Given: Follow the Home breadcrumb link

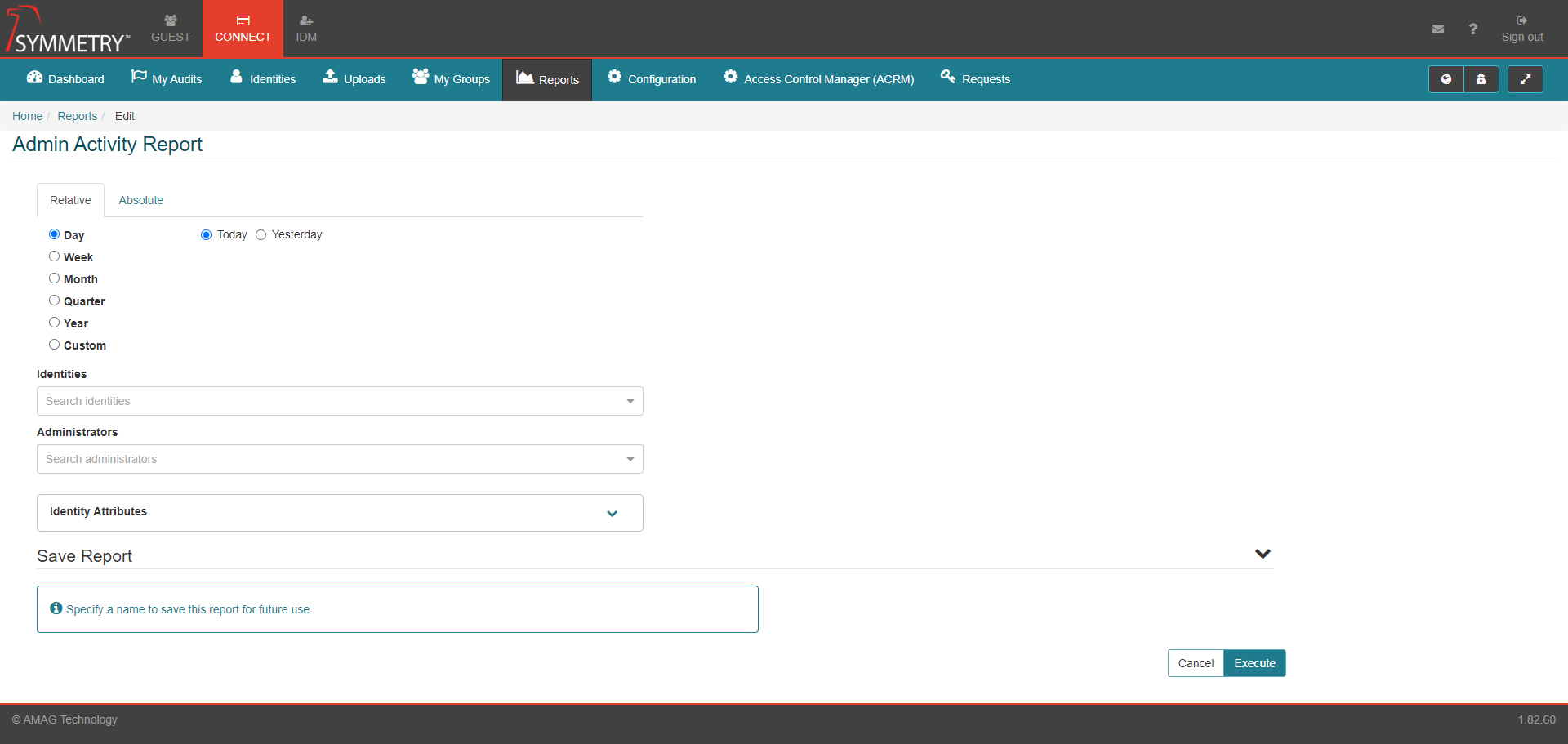Looking at the screenshot, I should [x=27, y=116].
